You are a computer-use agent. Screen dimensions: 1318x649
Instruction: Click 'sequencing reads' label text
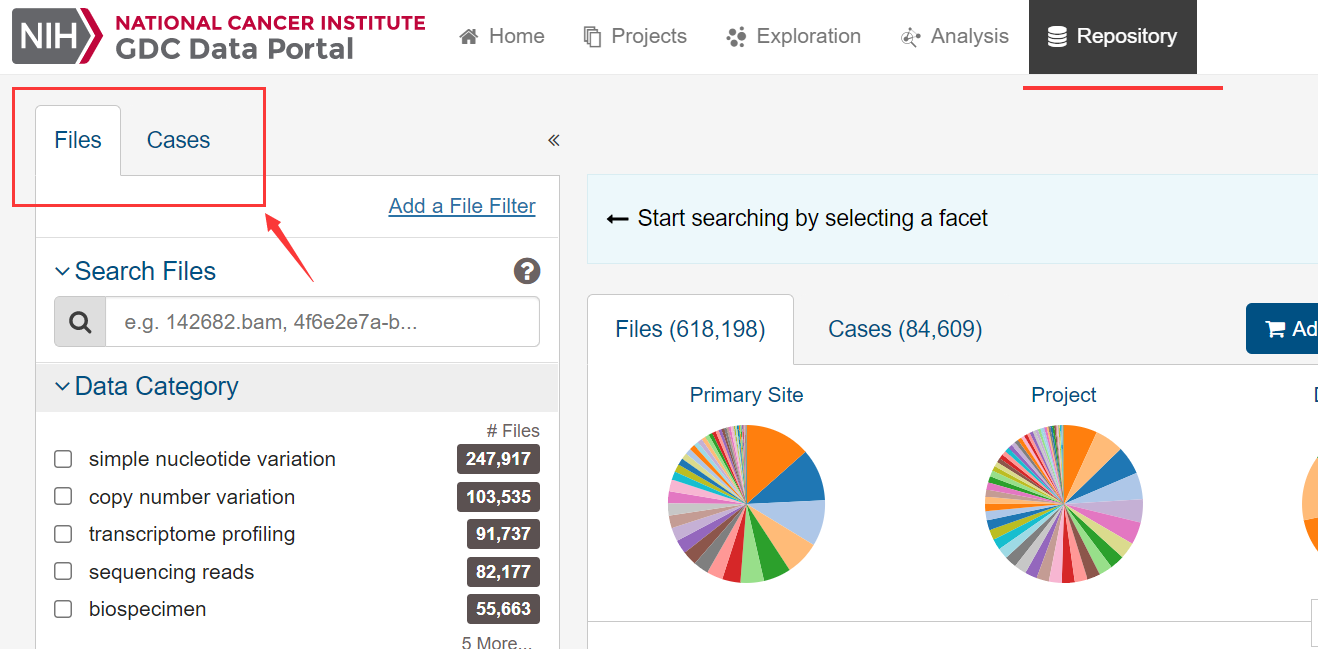click(171, 572)
